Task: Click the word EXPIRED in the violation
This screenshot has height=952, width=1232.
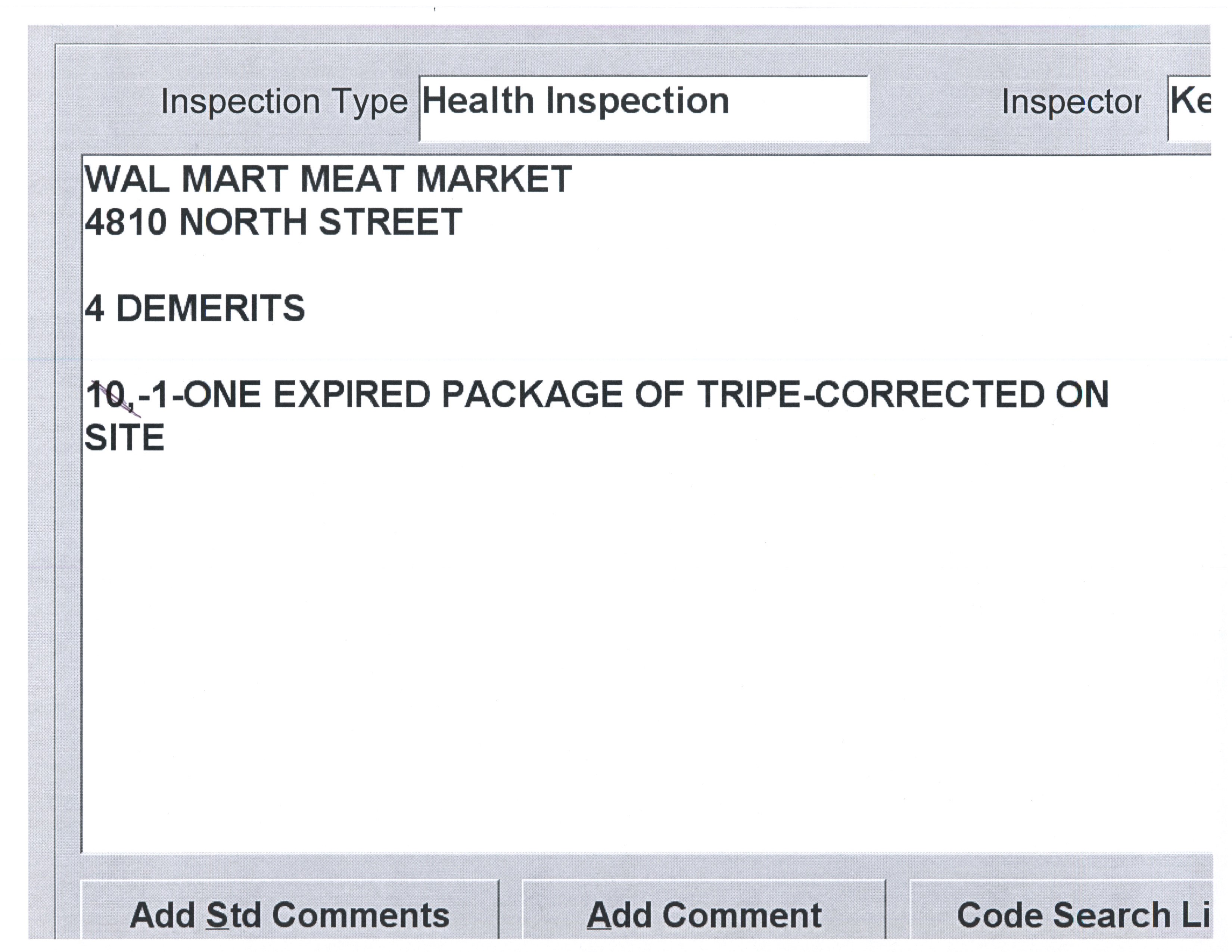Action: click(351, 394)
